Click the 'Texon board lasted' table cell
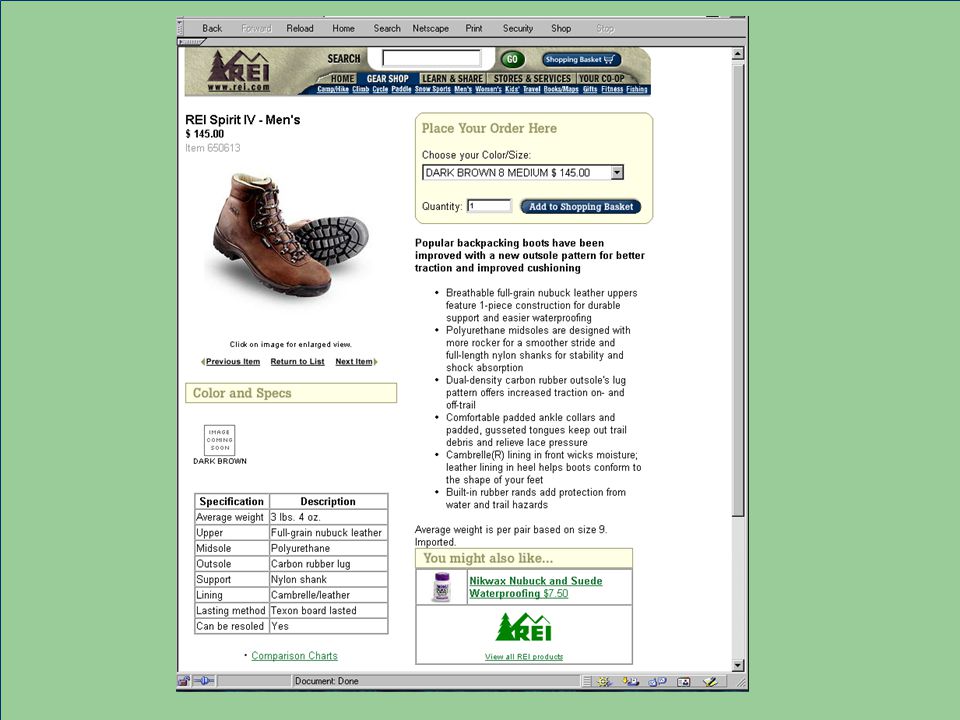The width and height of the screenshot is (960, 720). coord(328,610)
